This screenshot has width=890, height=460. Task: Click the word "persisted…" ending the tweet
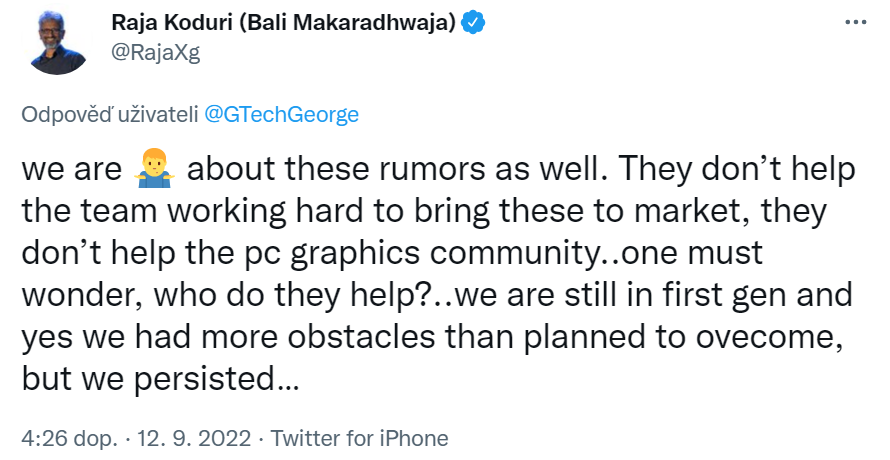217,379
